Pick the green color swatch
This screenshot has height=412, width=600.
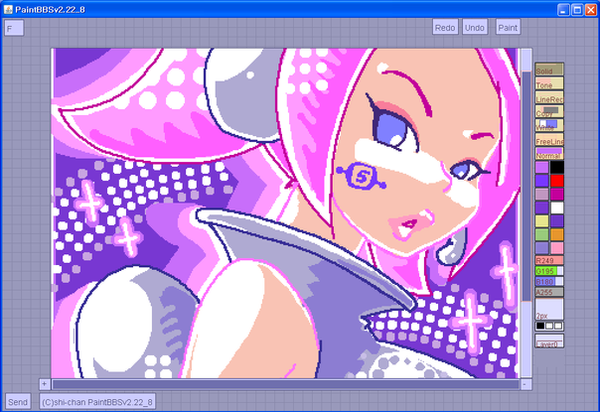tap(542, 234)
